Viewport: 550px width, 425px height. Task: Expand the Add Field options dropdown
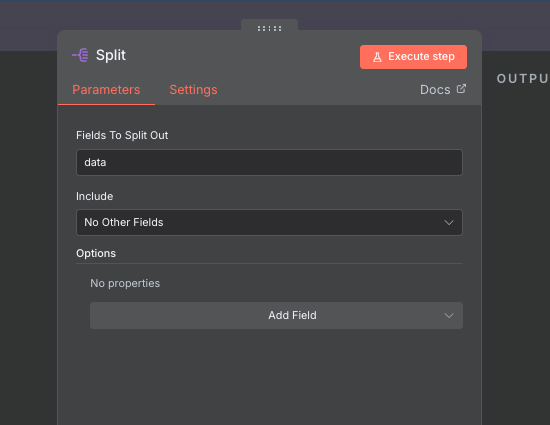(x=276, y=315)
